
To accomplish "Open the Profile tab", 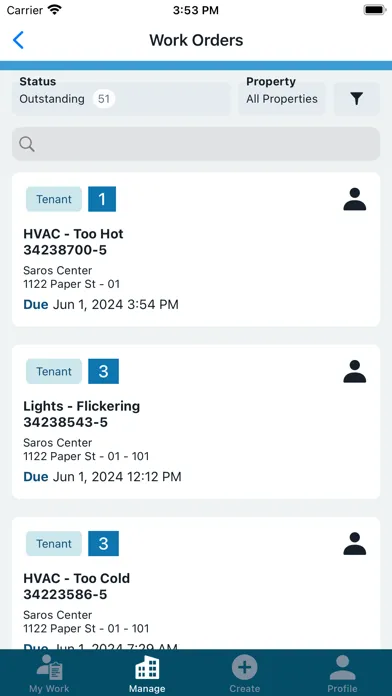I will coord(342,673).
